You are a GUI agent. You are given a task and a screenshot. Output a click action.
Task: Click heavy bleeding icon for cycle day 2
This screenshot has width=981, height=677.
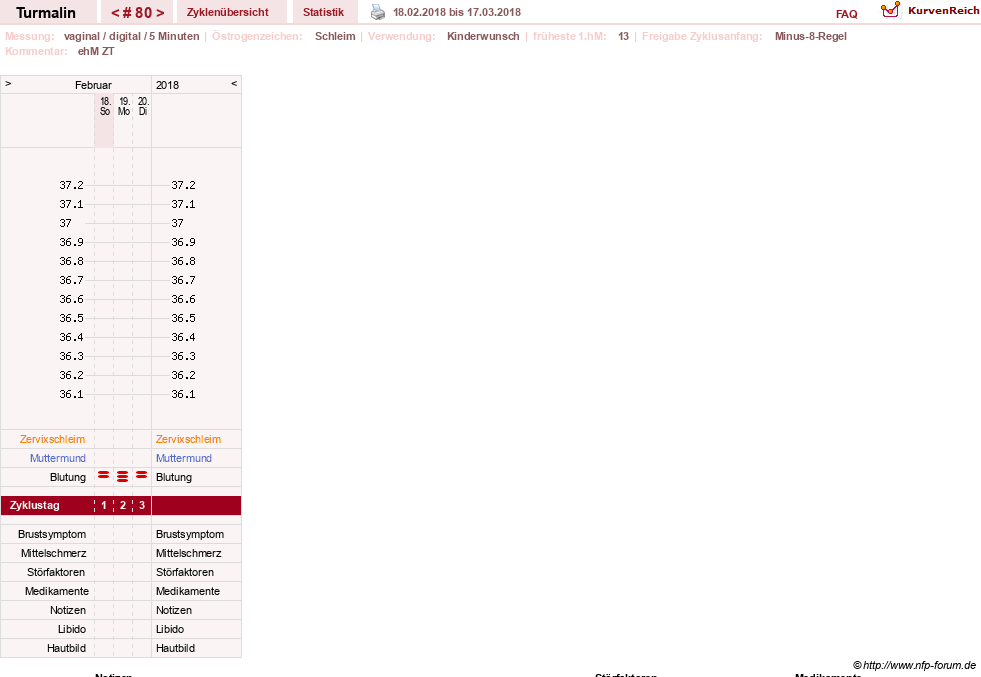click(123, 477)
